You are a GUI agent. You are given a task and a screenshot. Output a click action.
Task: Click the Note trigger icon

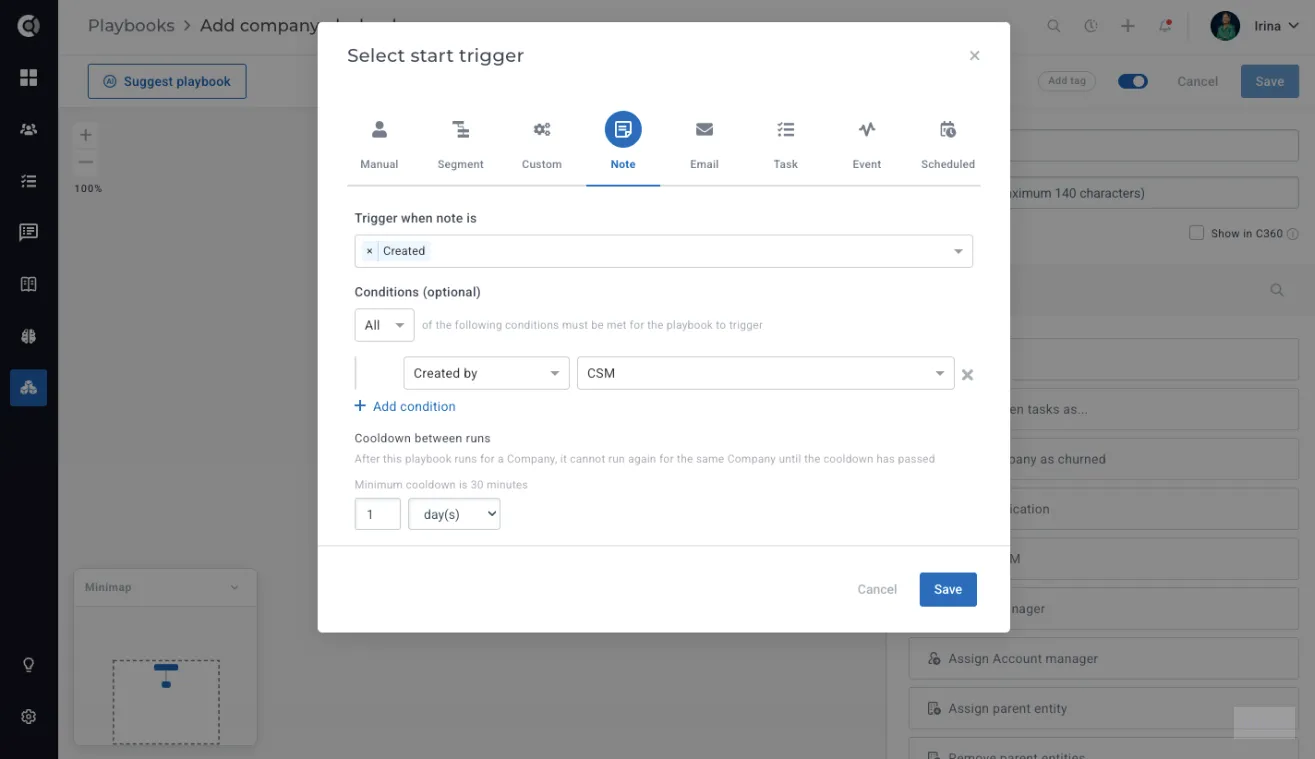pos(623,129)
